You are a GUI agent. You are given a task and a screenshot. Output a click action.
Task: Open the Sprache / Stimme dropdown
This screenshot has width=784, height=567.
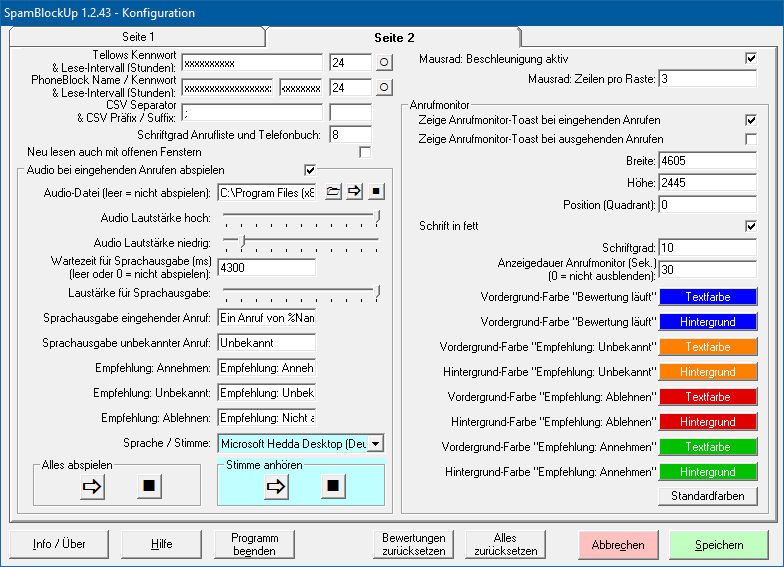click(x=376, y=444)
